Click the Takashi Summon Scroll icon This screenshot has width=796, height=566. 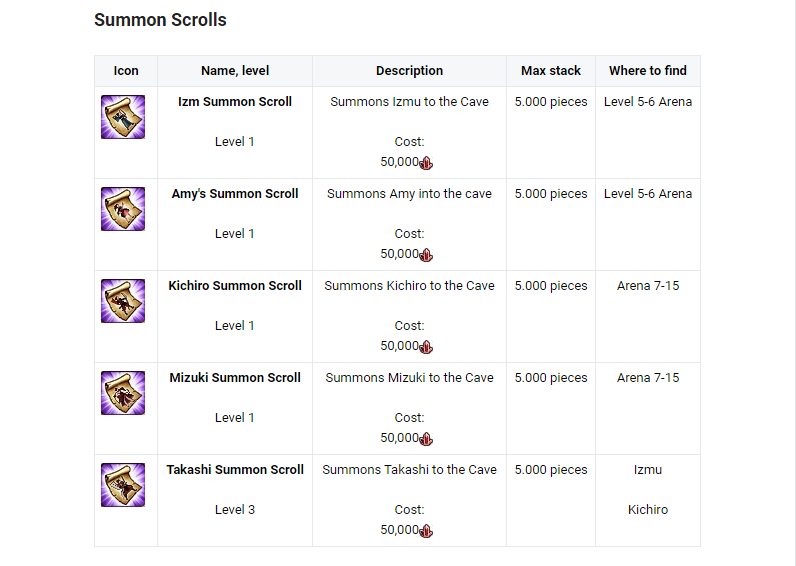pos(123,485)
